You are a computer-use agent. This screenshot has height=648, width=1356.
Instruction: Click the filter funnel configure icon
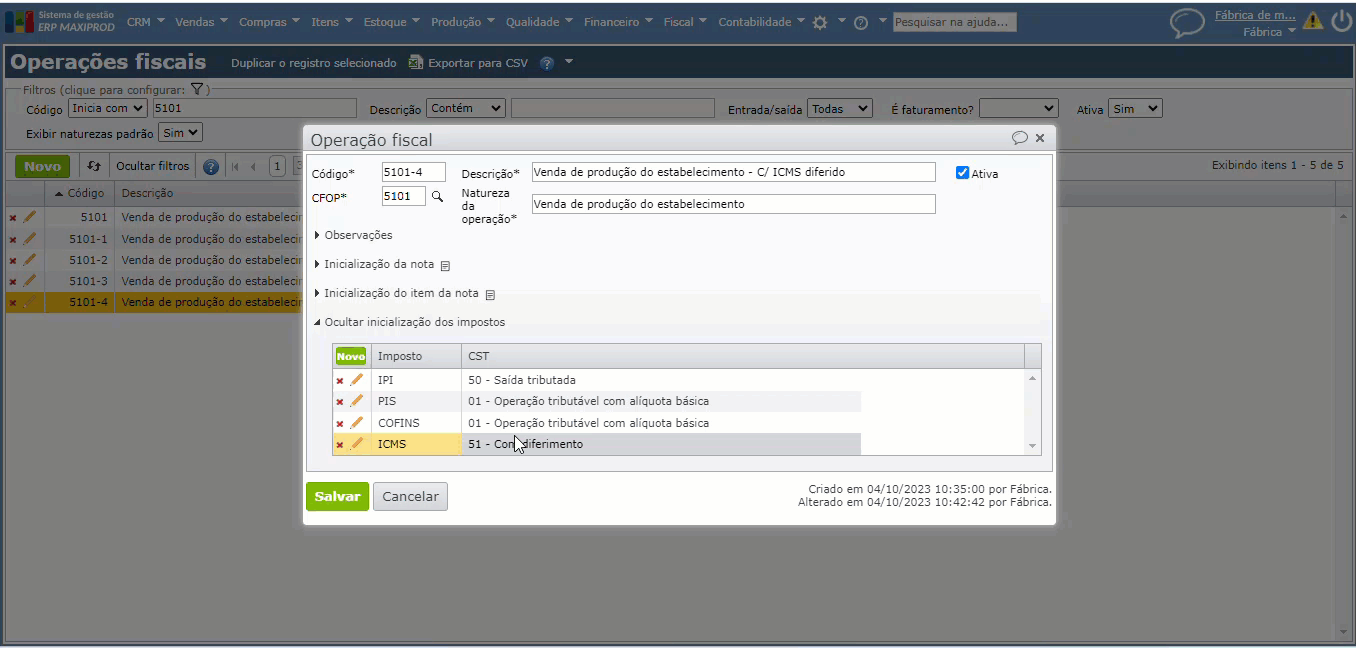197,89
